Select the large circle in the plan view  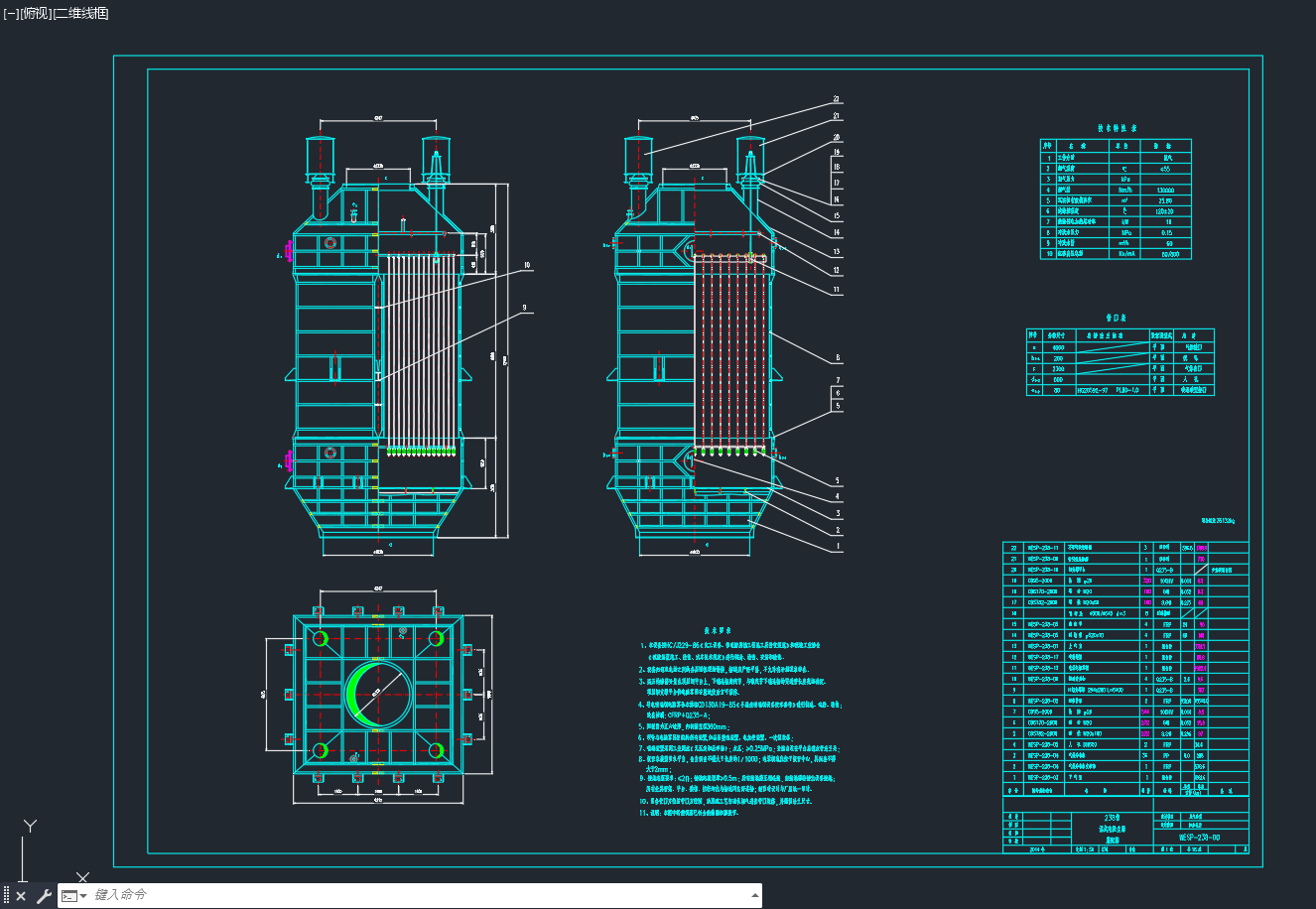pyautogui.click(x=378, y=693)
